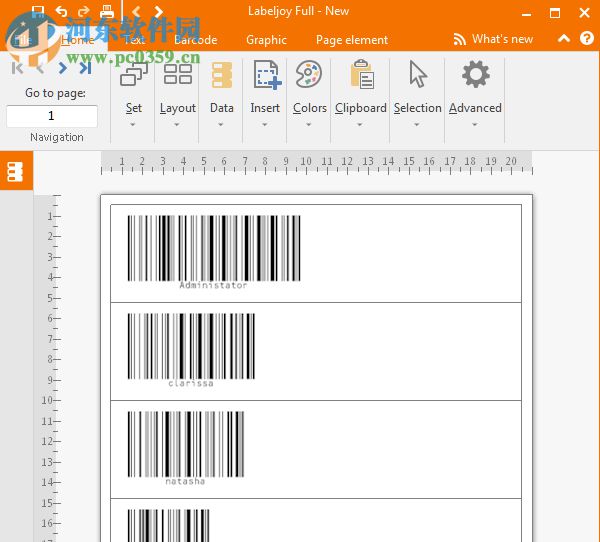Image resolution: width=600 pixels, height=542 pixels.
Task: Expand the Insert dropdown arrow
Action: click(264, 124)
